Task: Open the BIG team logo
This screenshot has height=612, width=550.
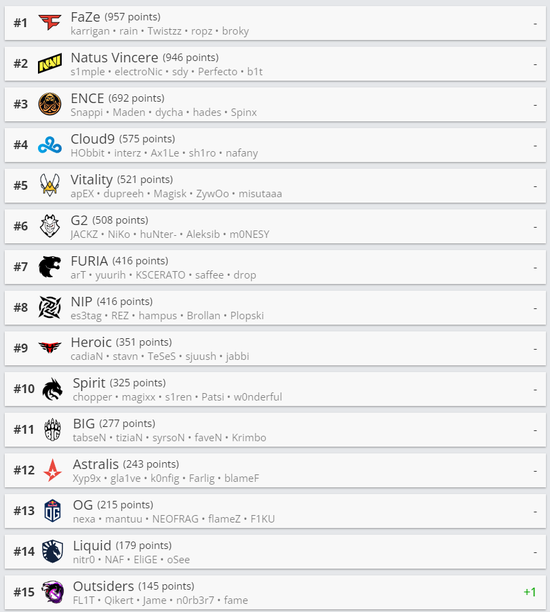Action: pyautogui.click(x=52, y=429)
